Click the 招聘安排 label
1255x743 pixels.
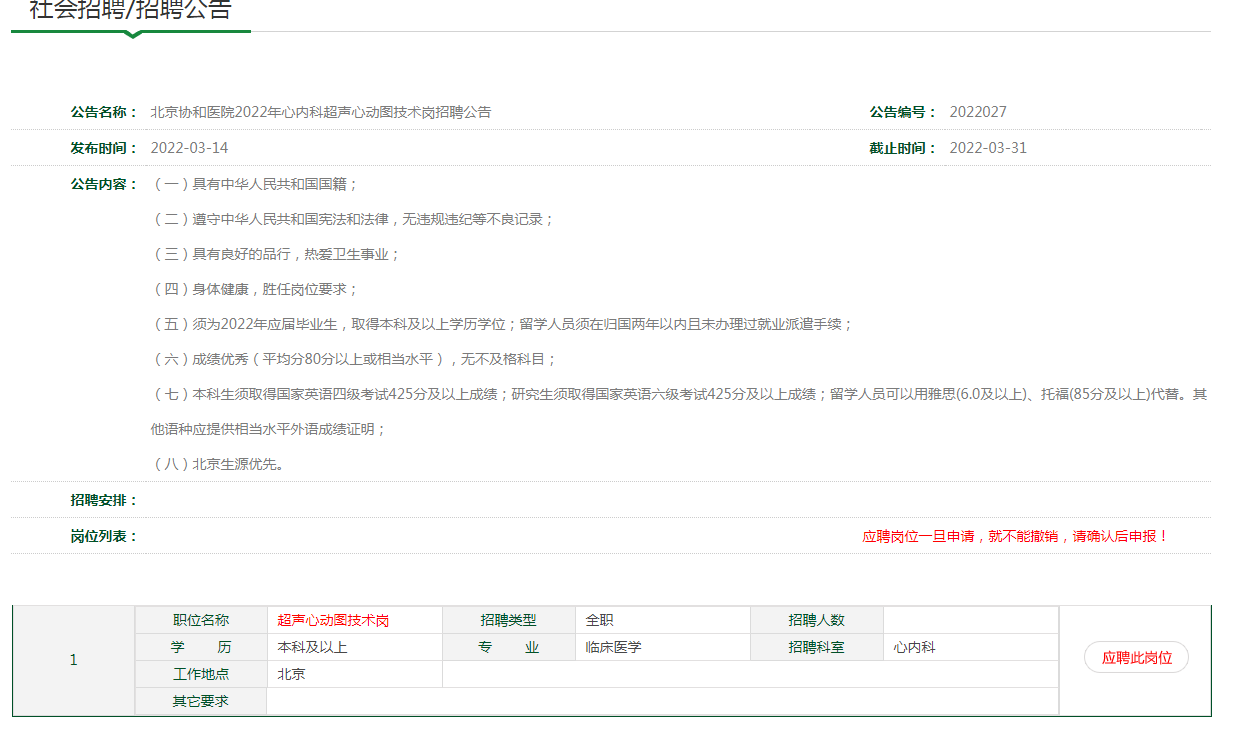tap(104, 500)
